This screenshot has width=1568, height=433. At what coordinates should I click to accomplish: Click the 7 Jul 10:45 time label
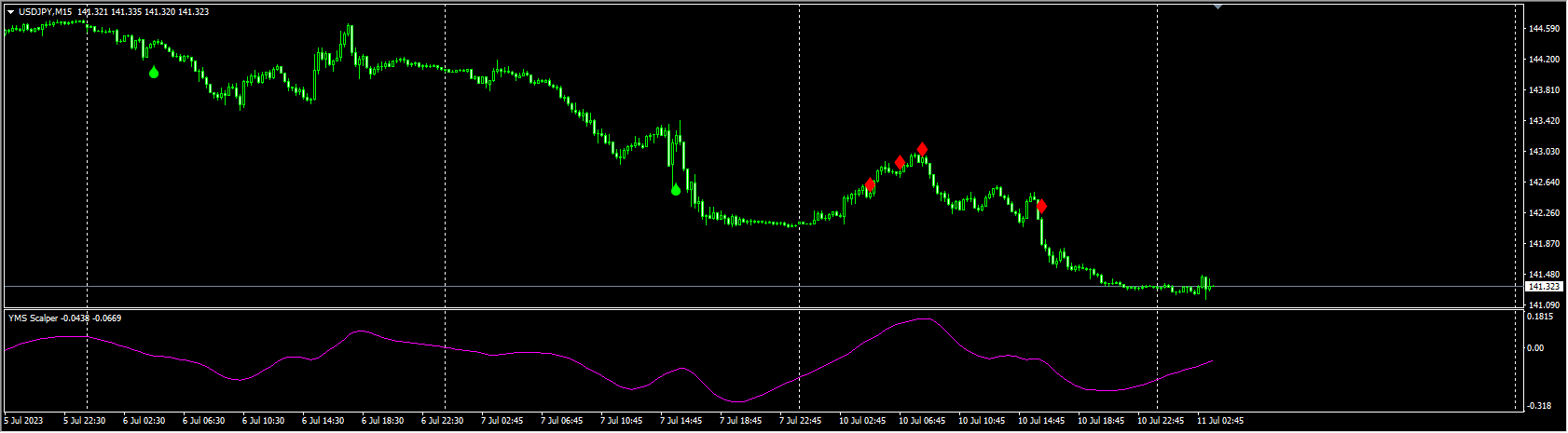(x=621, y=421)
